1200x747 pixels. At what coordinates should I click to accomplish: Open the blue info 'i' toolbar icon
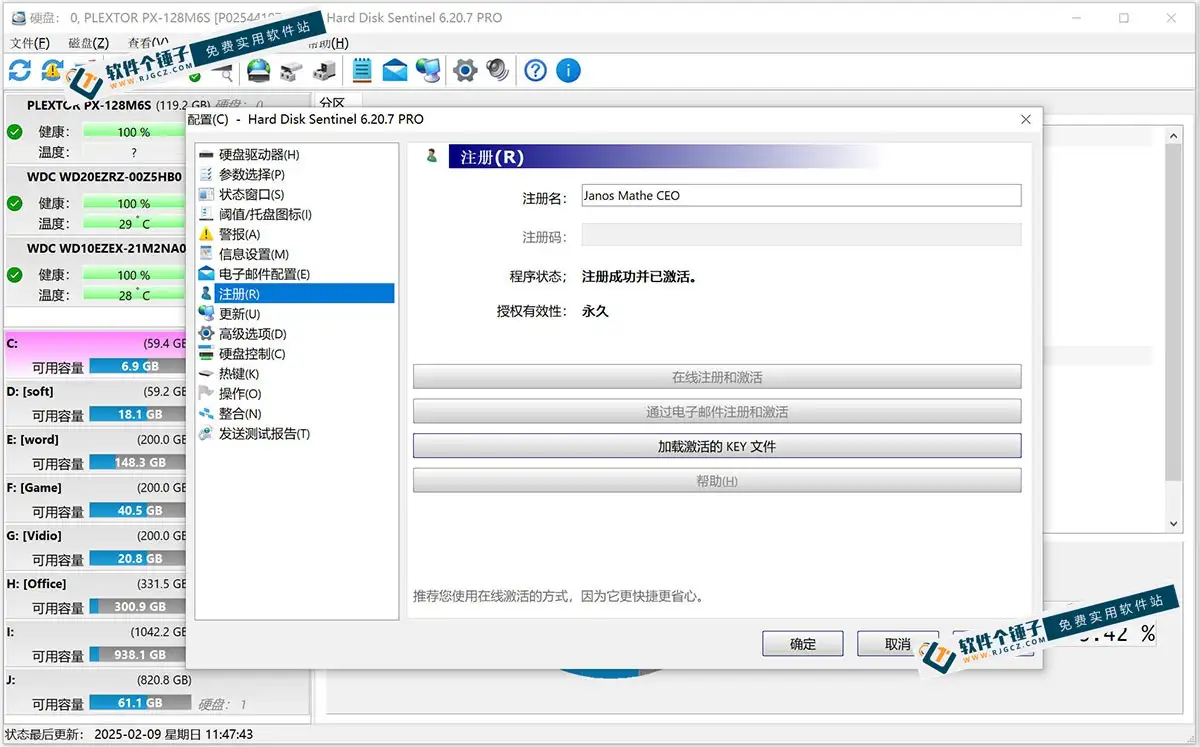tap(568, 70)
